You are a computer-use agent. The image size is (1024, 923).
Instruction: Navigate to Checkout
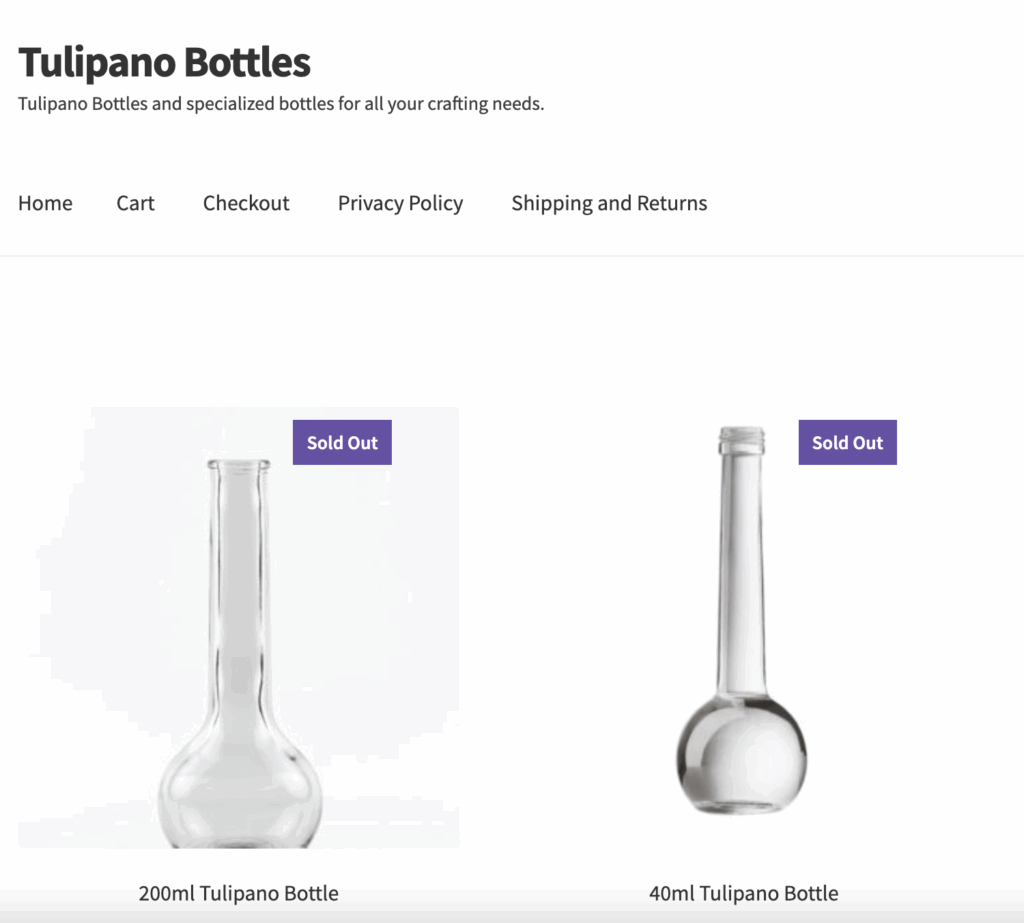(x=246, y=203)
